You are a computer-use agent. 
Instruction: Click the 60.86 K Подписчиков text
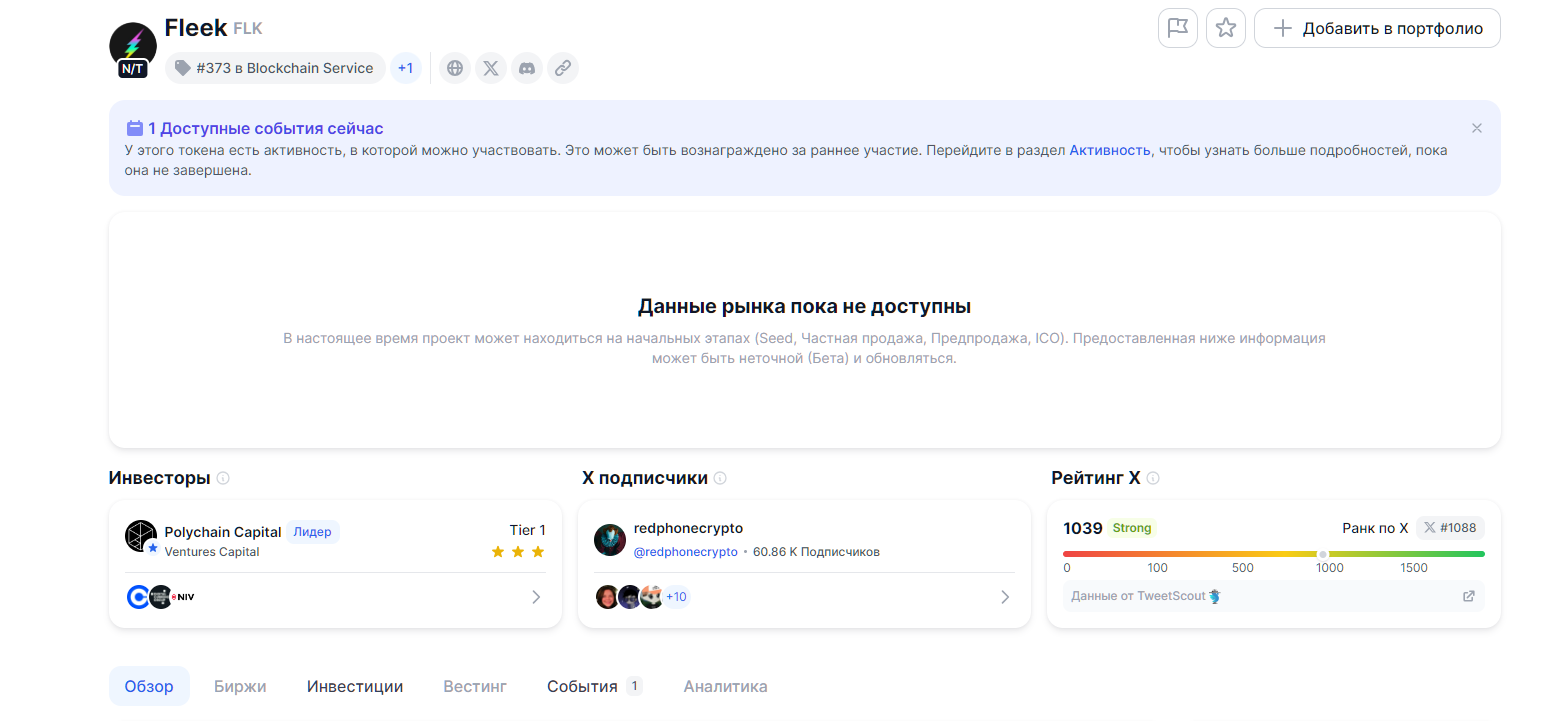coord(816,552)
